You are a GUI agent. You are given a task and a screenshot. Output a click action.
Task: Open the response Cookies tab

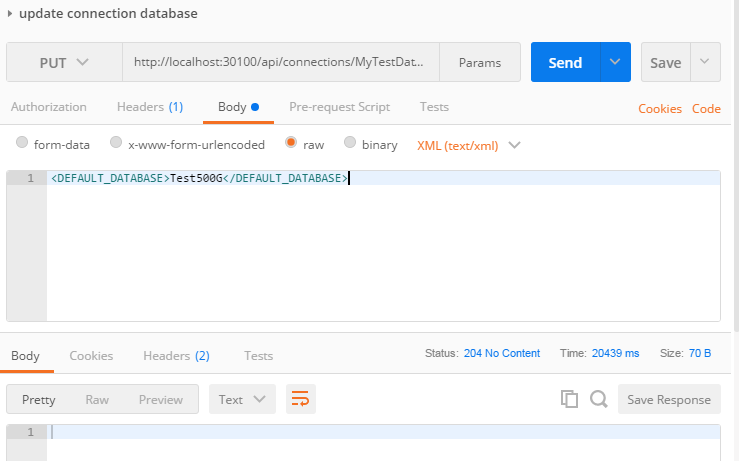coord(91,356)
